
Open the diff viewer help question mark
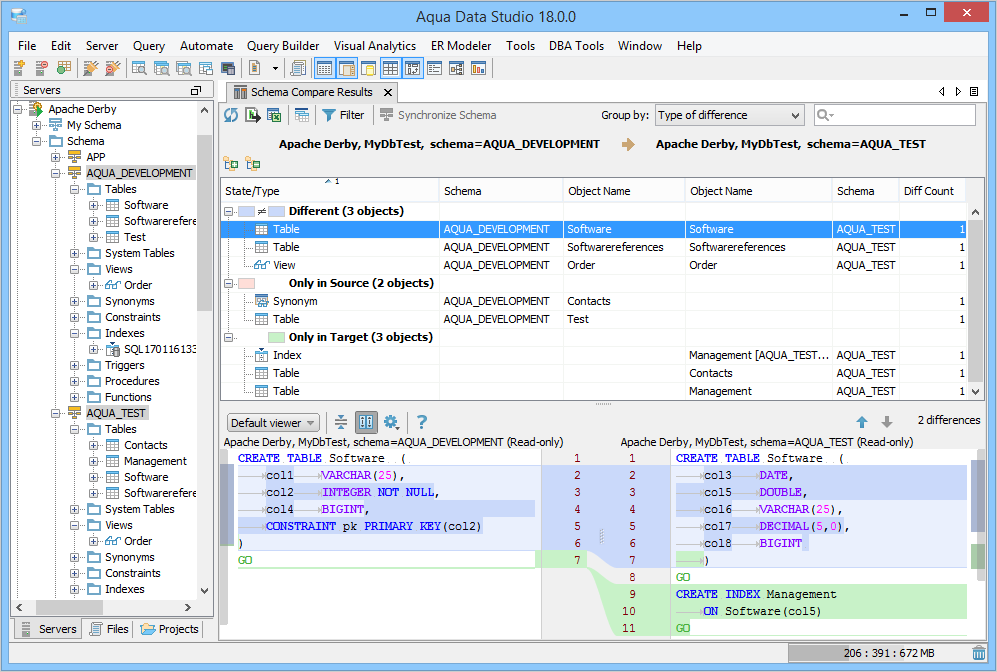pos(422,422)
